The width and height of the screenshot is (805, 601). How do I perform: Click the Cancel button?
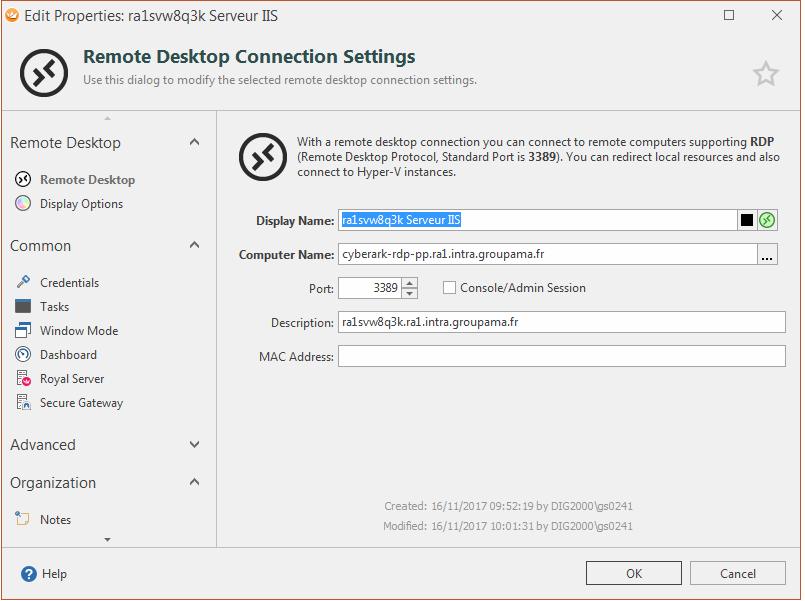(738, 574)
